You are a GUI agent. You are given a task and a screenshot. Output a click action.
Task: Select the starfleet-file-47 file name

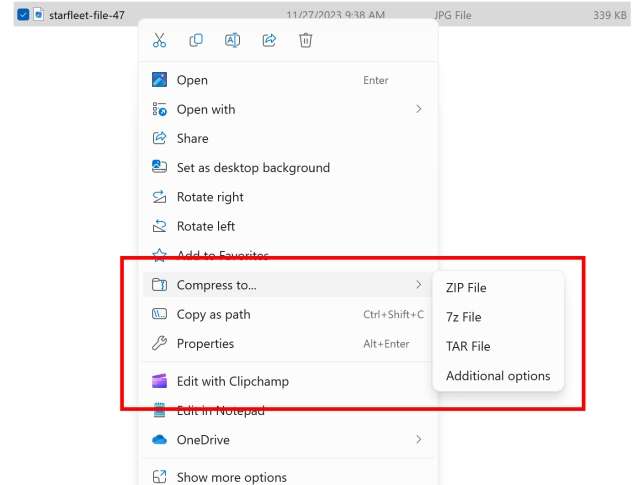87,15
